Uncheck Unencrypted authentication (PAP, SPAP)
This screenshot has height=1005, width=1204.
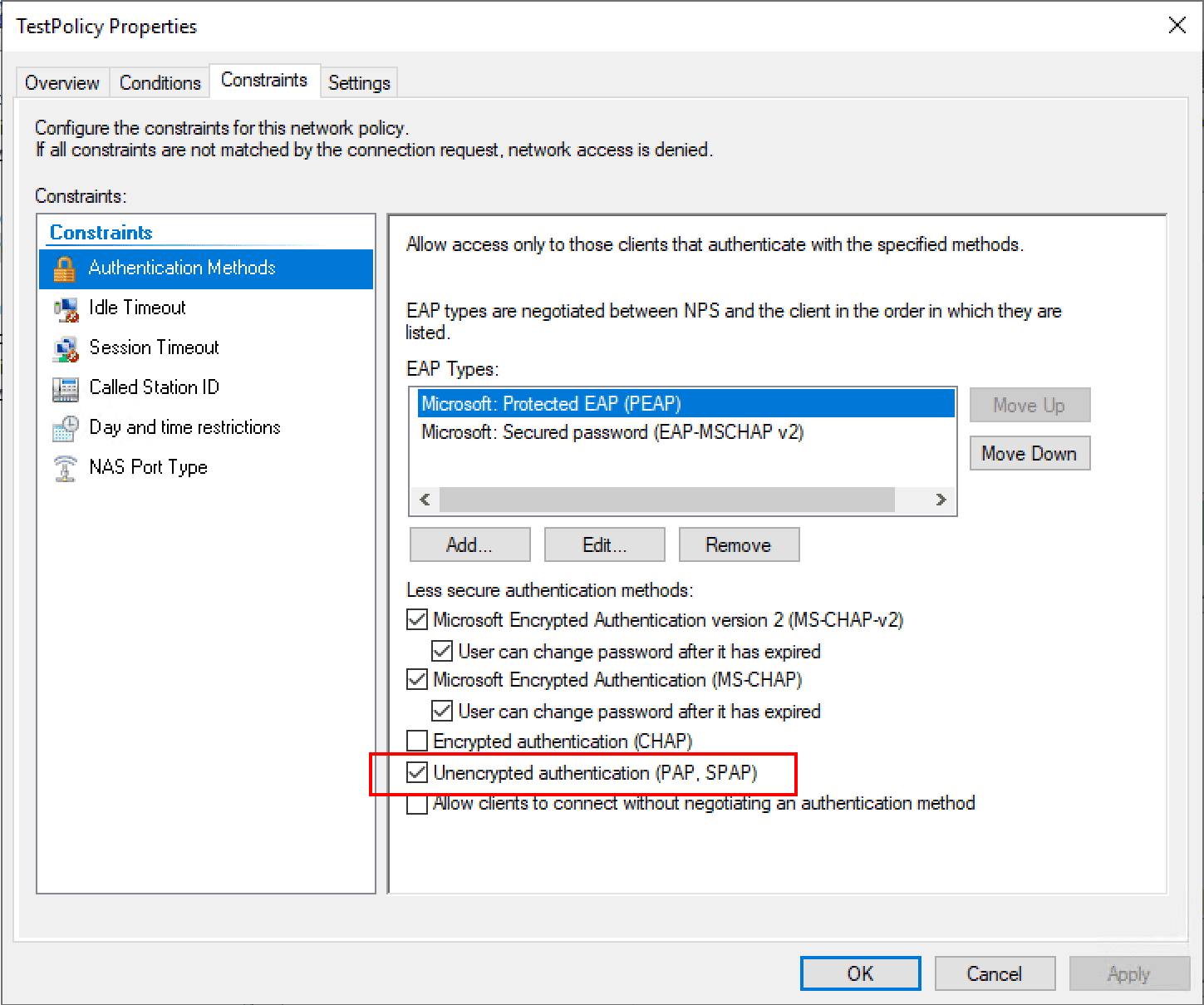coord(417,773)
